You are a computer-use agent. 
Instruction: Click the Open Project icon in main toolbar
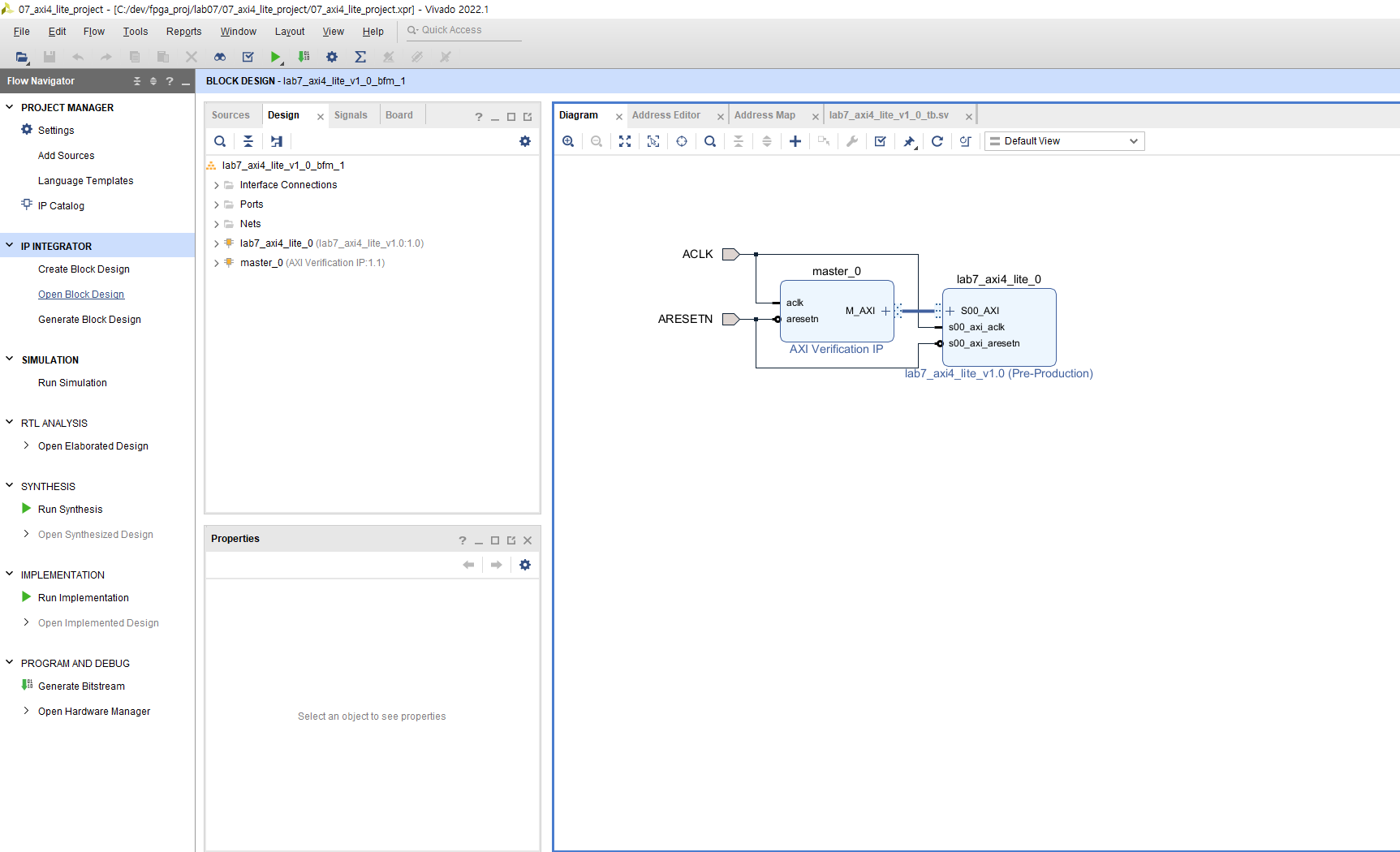coord(22,57)
